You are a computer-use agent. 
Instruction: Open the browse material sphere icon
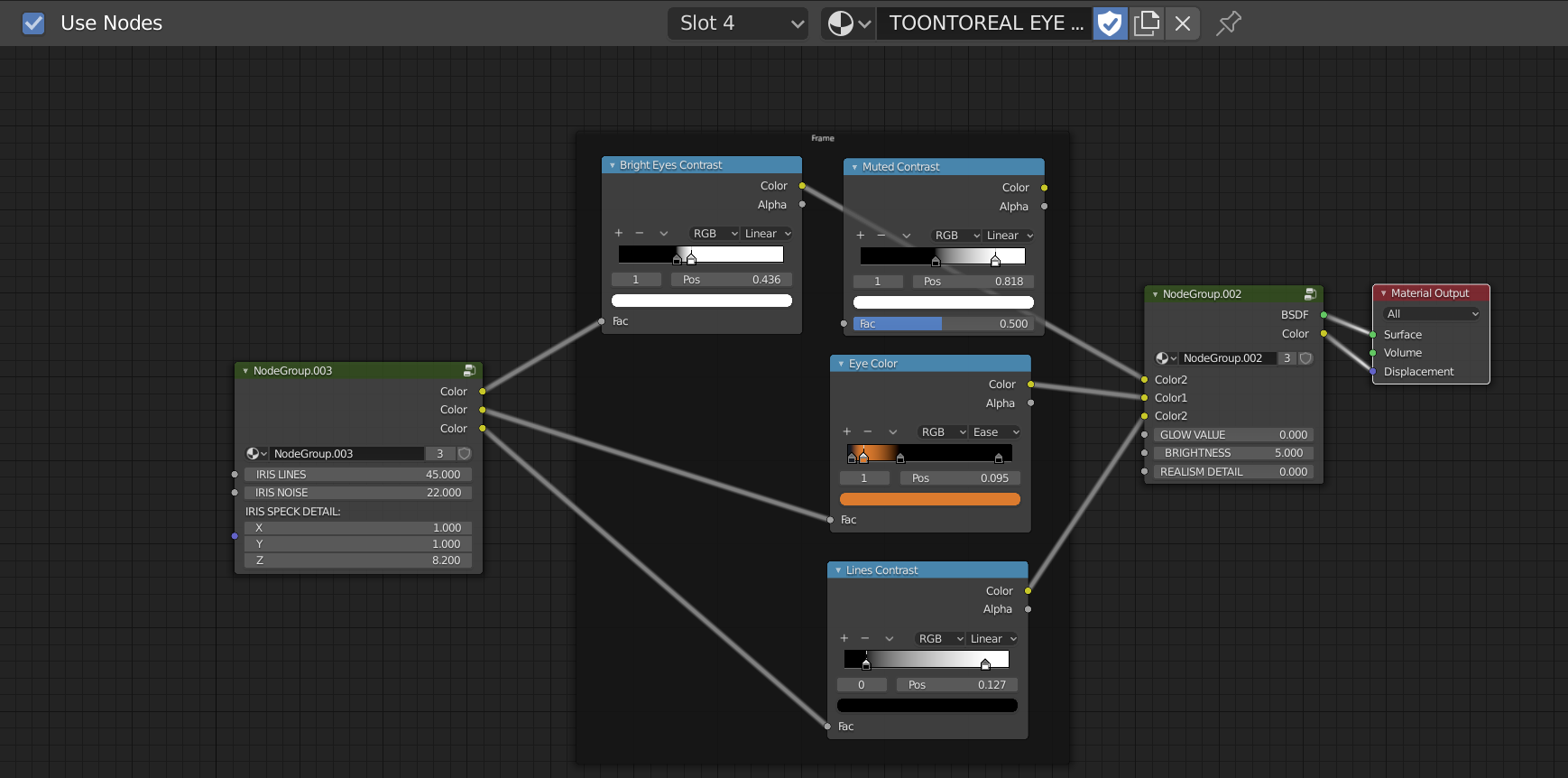pos(848,23)
